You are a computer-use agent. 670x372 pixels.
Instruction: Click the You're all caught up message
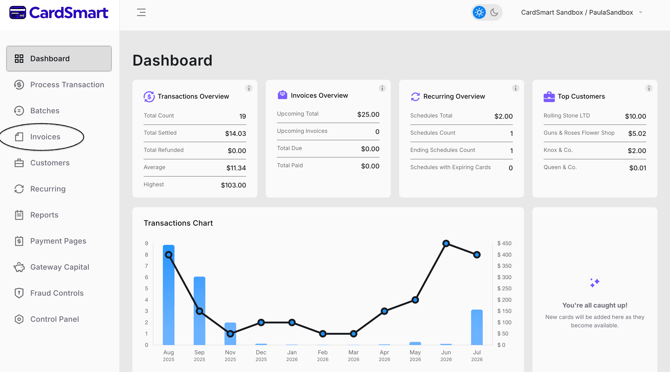(x=594, y=305)
